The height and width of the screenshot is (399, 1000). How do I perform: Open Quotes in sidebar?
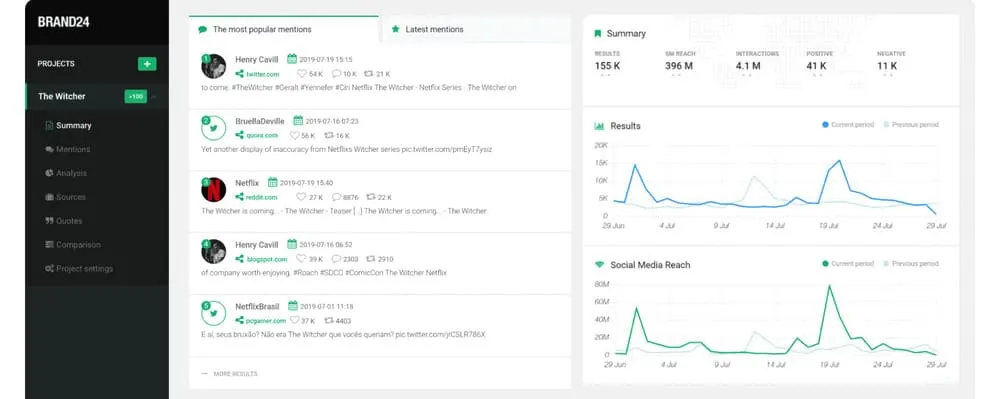[x=69, y=221]
